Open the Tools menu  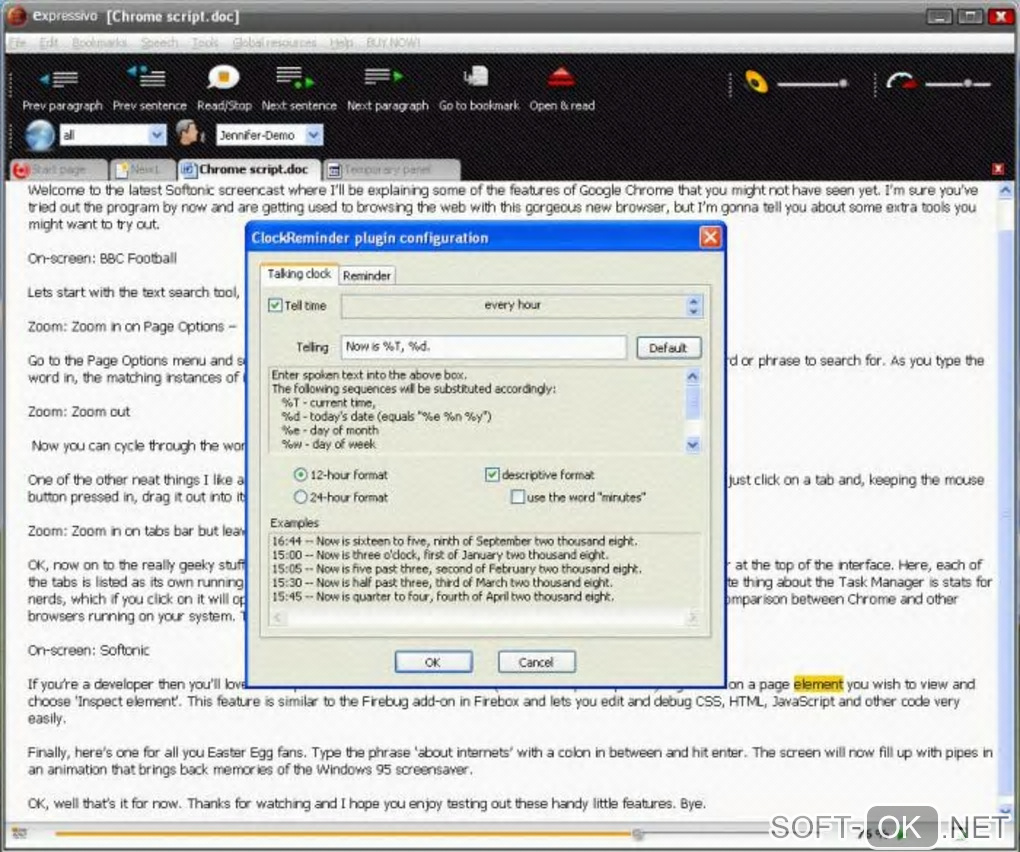pyautogui.click(x=205, y=42)
